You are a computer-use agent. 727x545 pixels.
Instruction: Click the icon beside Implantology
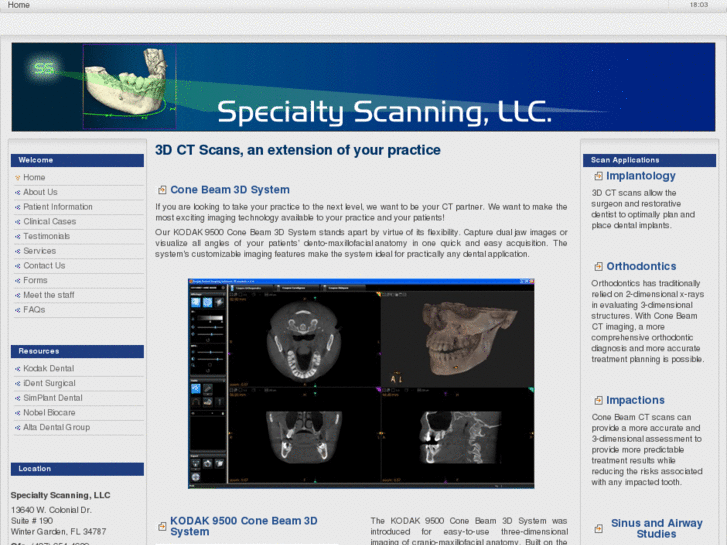tap(598, 176)
